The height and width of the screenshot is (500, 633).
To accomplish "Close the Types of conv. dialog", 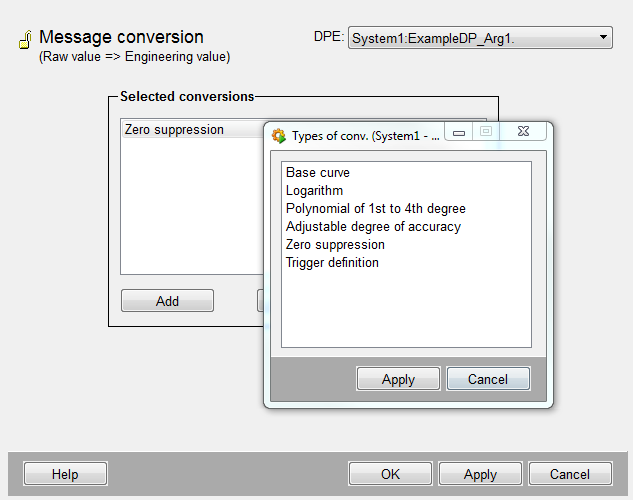I will pos(523,131).
